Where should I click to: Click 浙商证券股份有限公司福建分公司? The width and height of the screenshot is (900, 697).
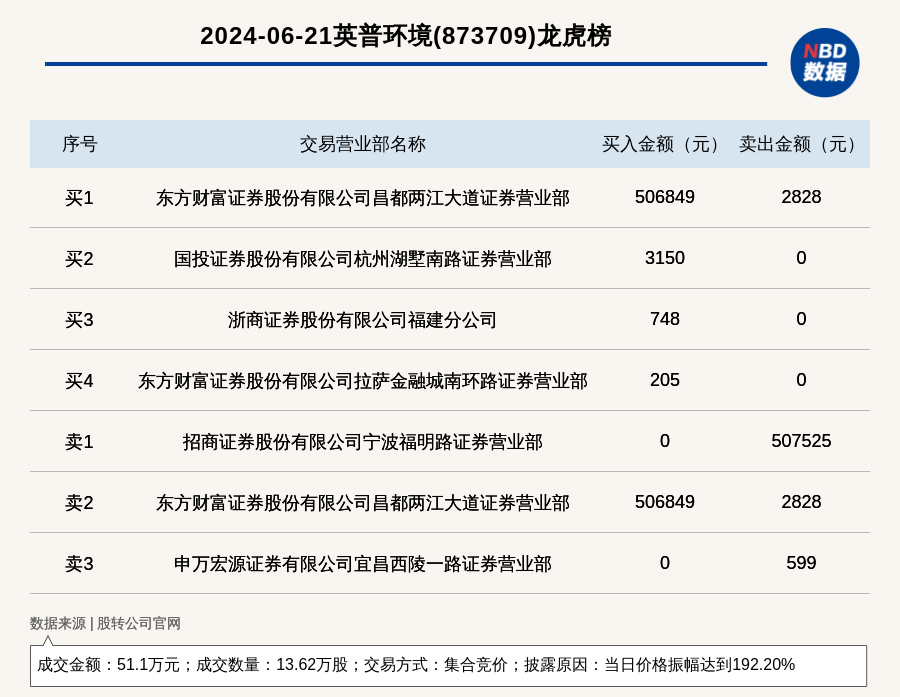pyautogui.click(x=363, y=320)
